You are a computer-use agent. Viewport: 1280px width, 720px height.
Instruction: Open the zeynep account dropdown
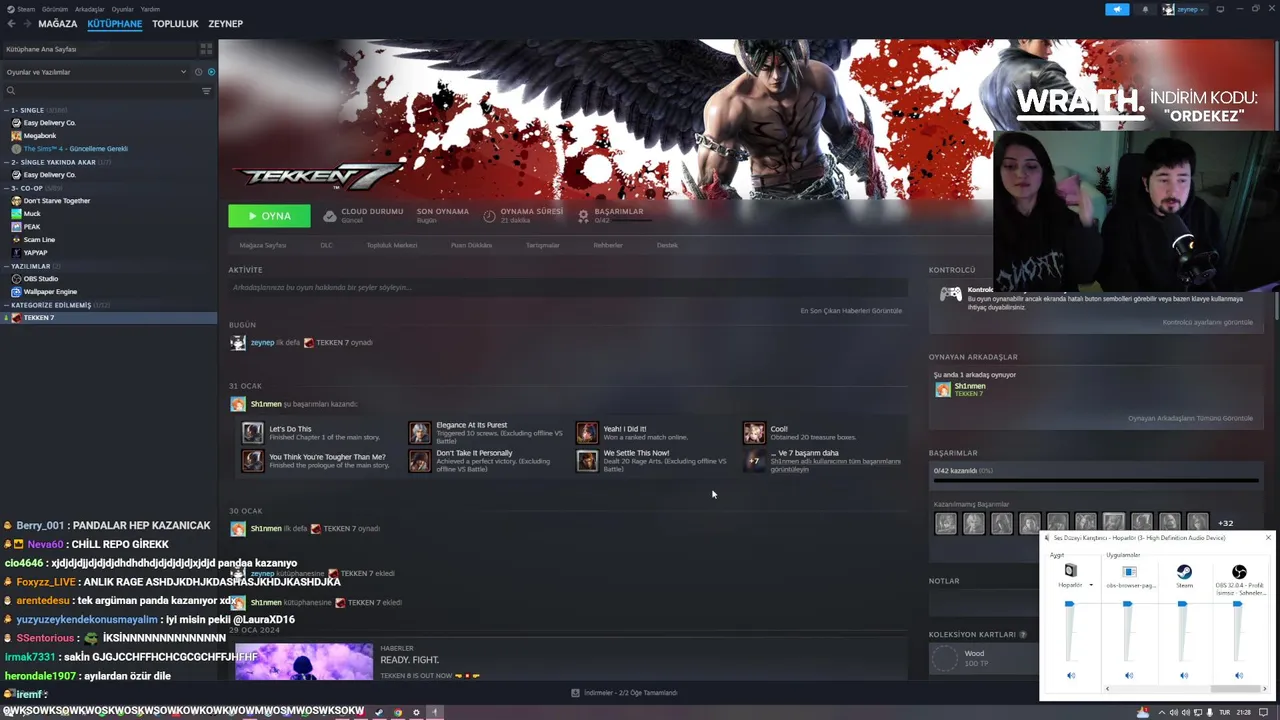[1186, 9]
